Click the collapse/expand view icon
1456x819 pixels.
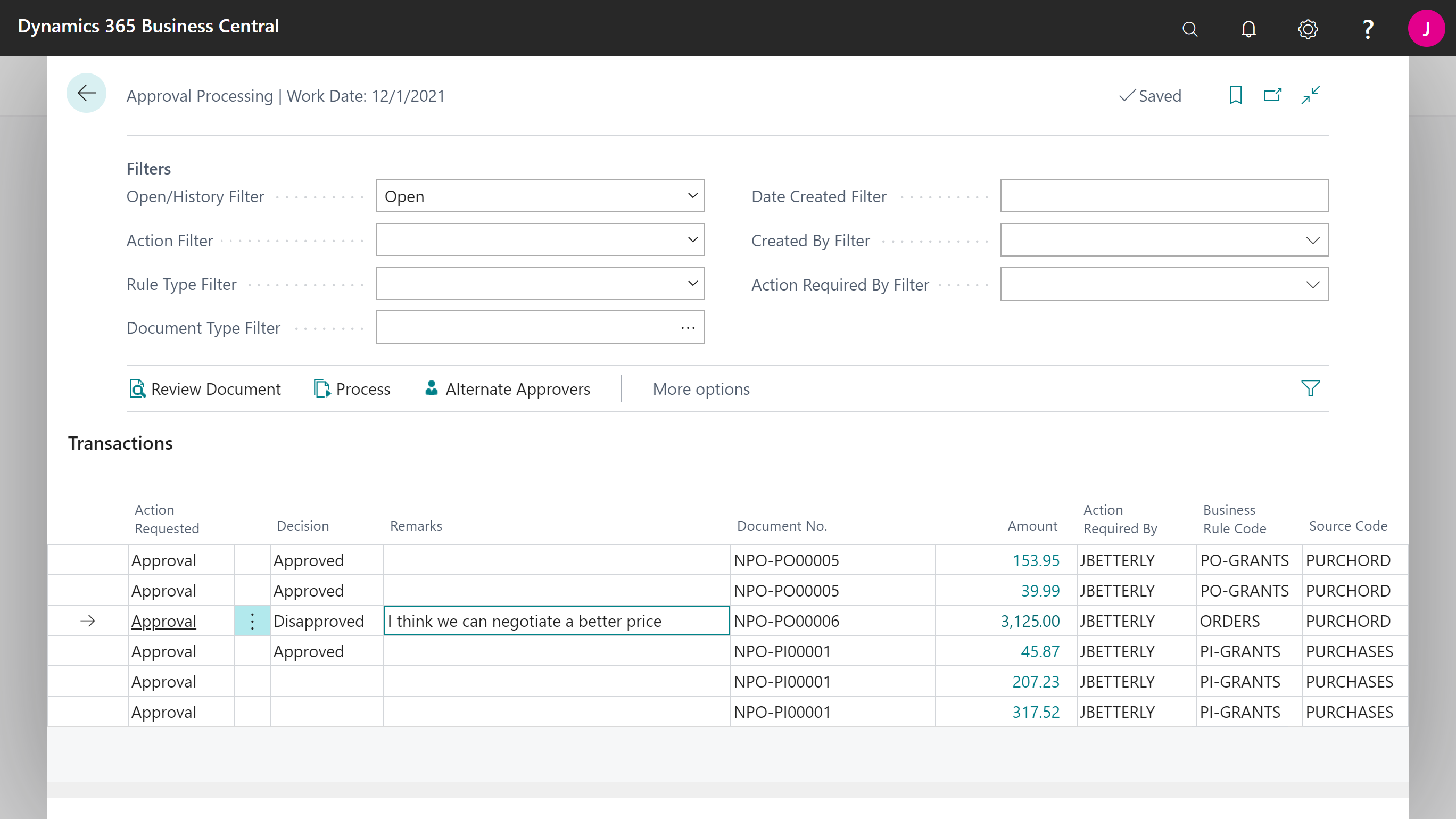[x=1310, y=94]
